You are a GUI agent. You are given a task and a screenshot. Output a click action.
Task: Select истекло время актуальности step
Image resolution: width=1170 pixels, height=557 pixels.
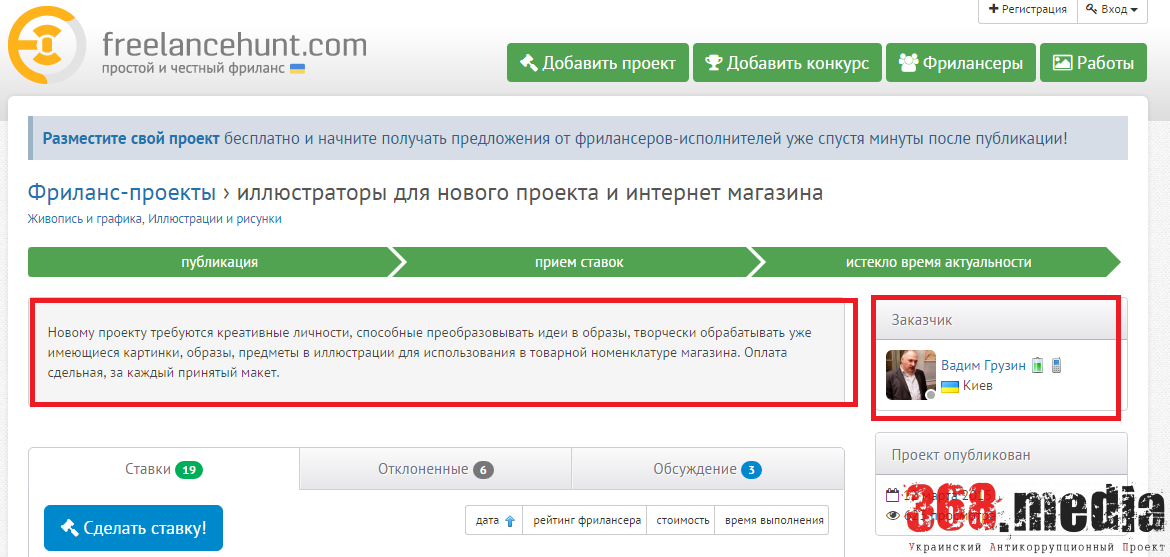point(938,262)
